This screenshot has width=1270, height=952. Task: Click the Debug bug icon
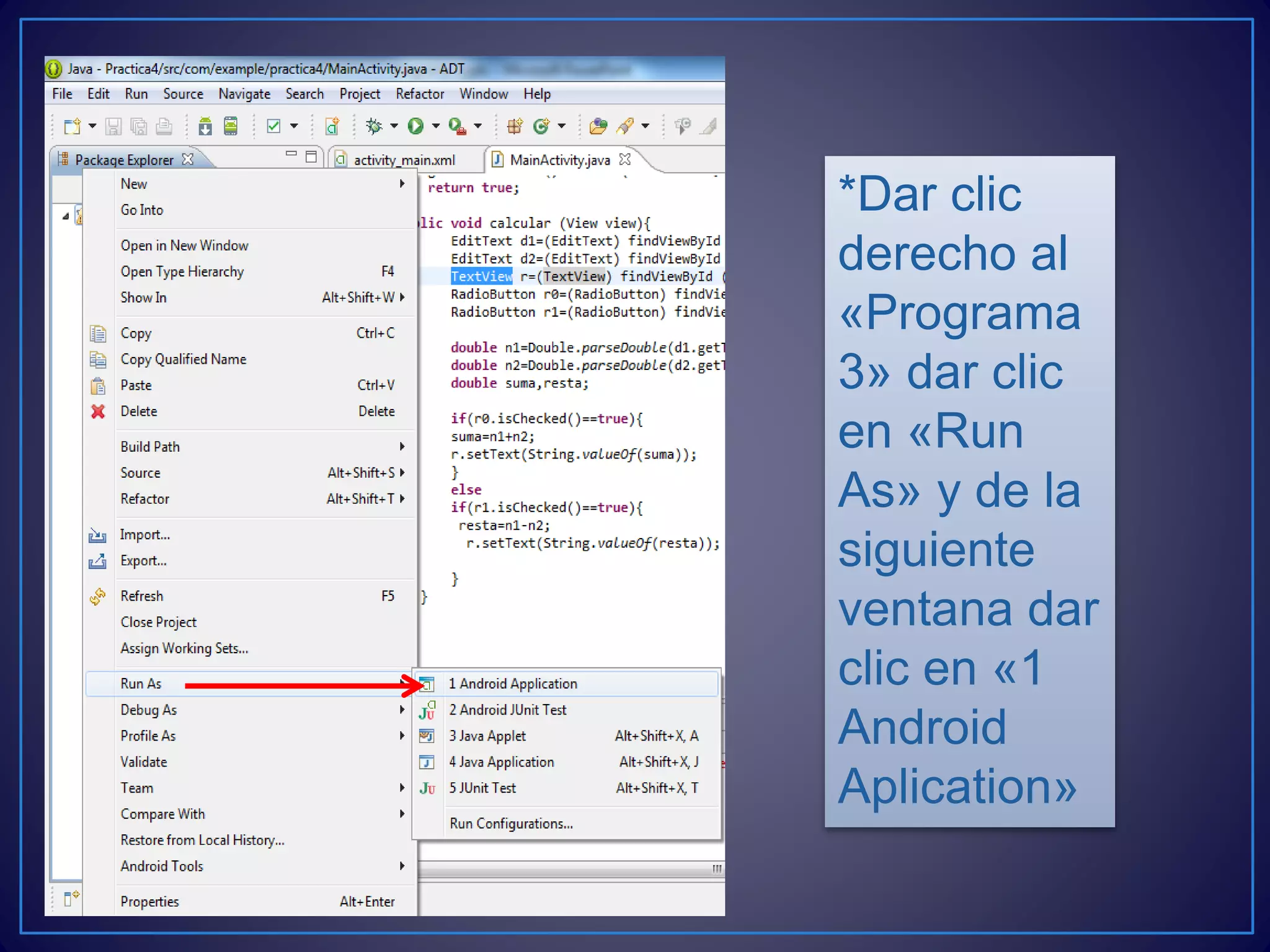[374, 126]
